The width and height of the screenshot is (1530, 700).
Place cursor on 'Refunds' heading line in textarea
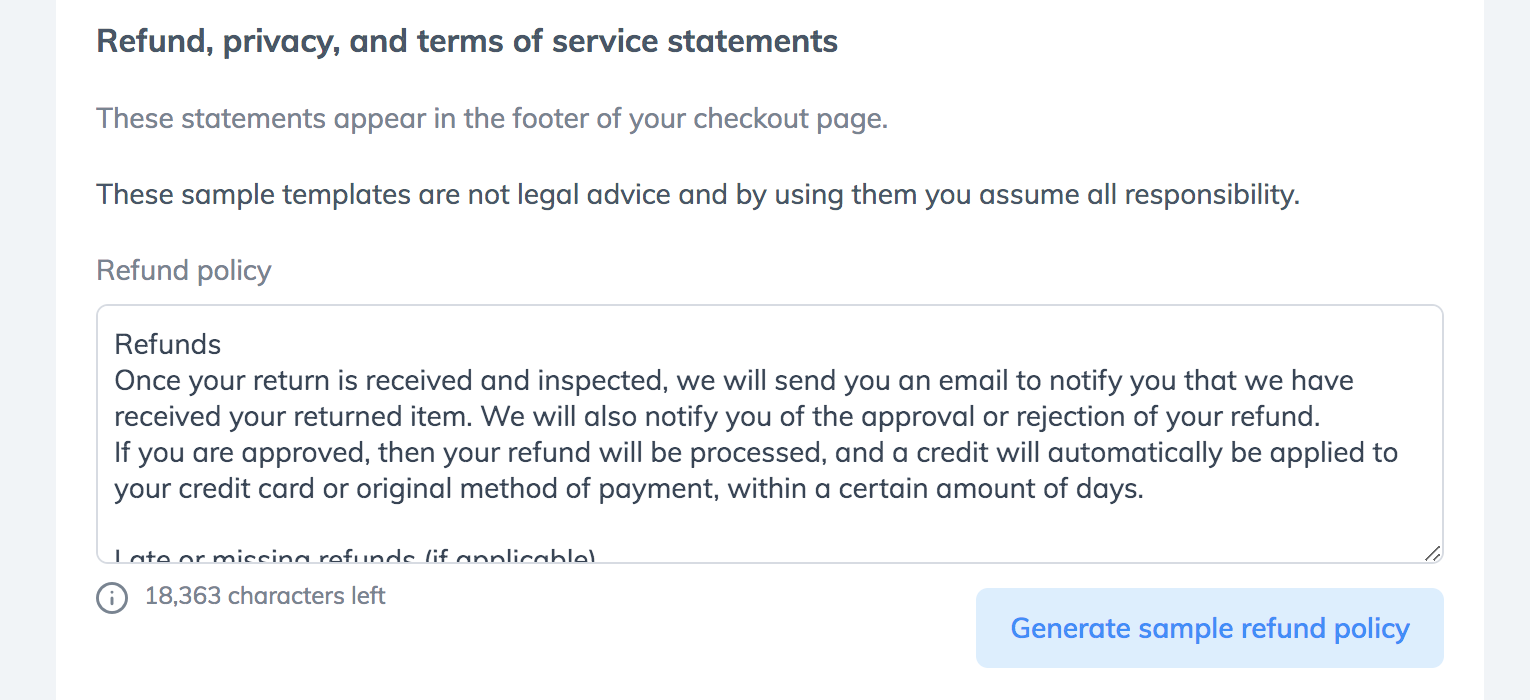[168, 345]
